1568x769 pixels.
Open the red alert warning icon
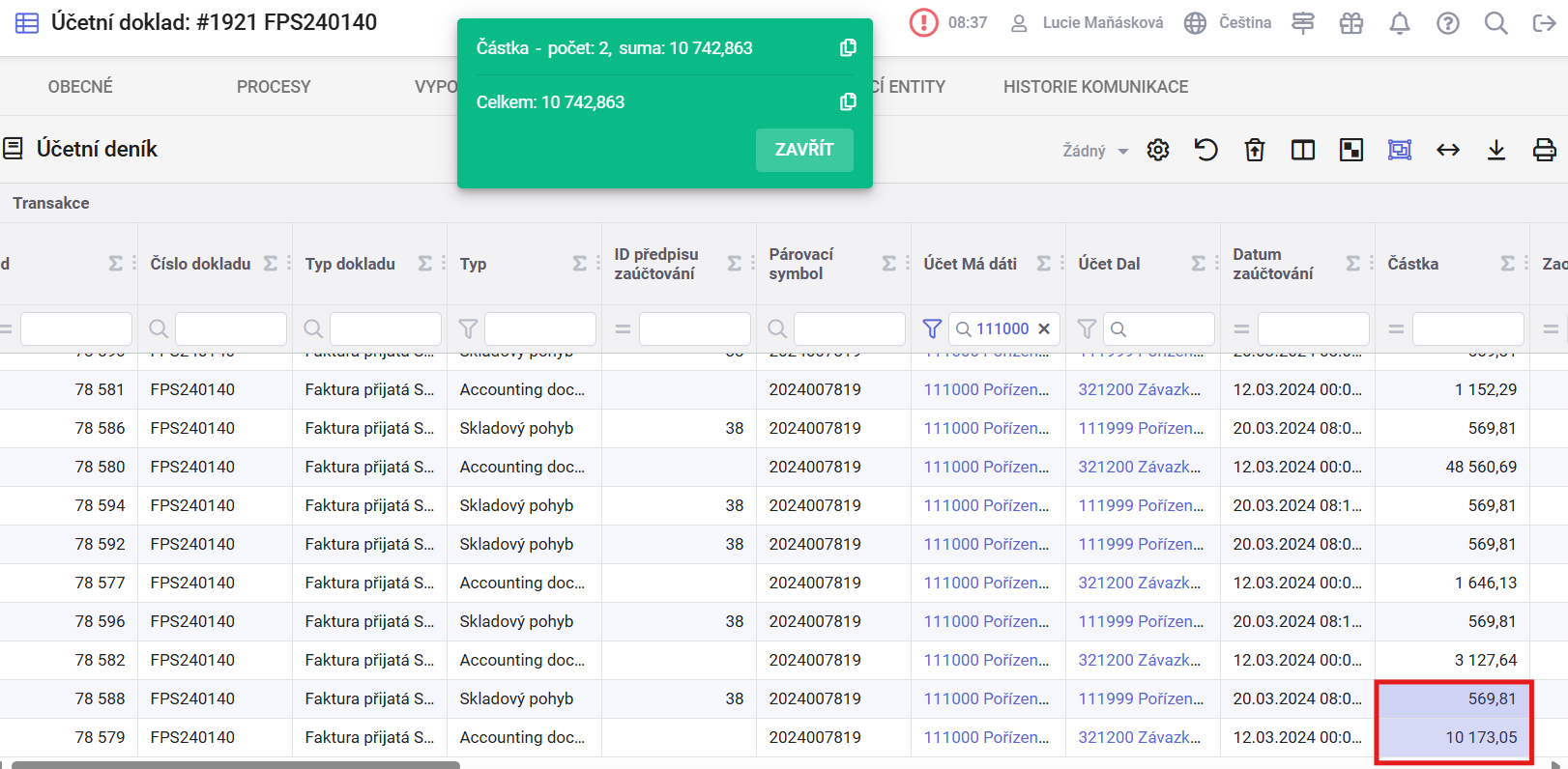923,22
